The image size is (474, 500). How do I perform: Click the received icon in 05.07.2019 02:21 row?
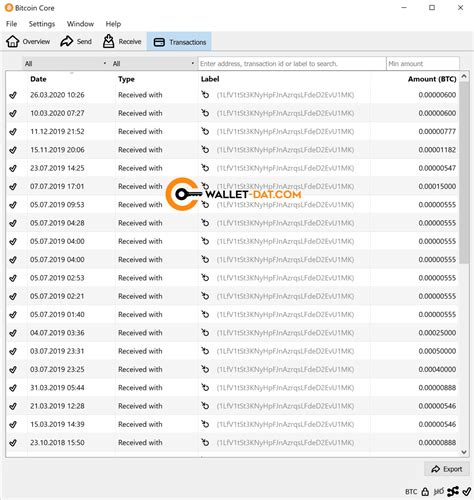coord(205,296)
